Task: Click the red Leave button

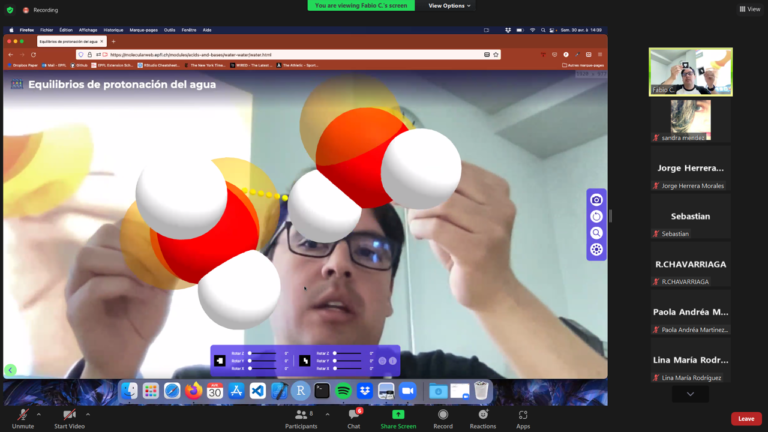Action: point(745,419)
